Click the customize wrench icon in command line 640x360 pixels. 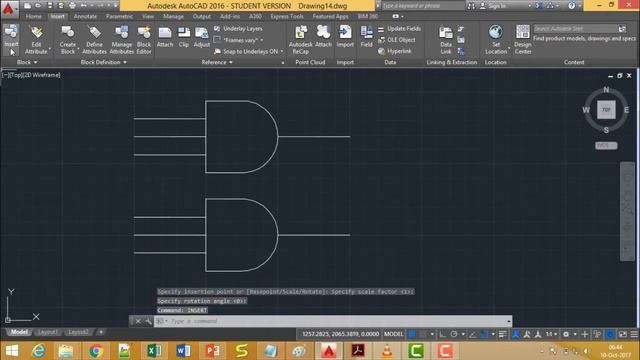point(148,321)
